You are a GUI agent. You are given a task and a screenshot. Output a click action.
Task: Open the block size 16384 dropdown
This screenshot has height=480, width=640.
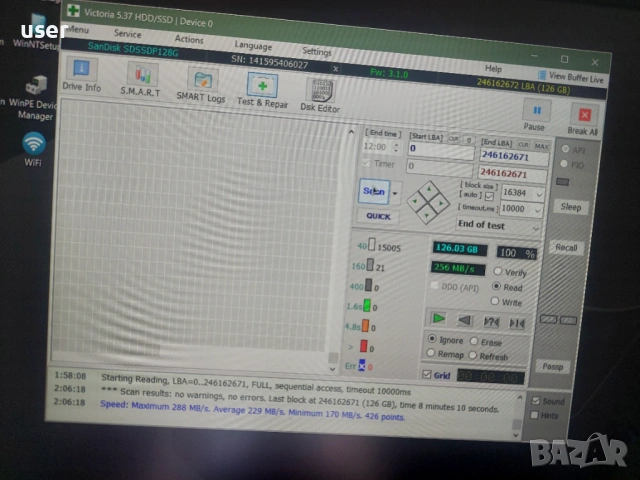click(x=540, y=195)
